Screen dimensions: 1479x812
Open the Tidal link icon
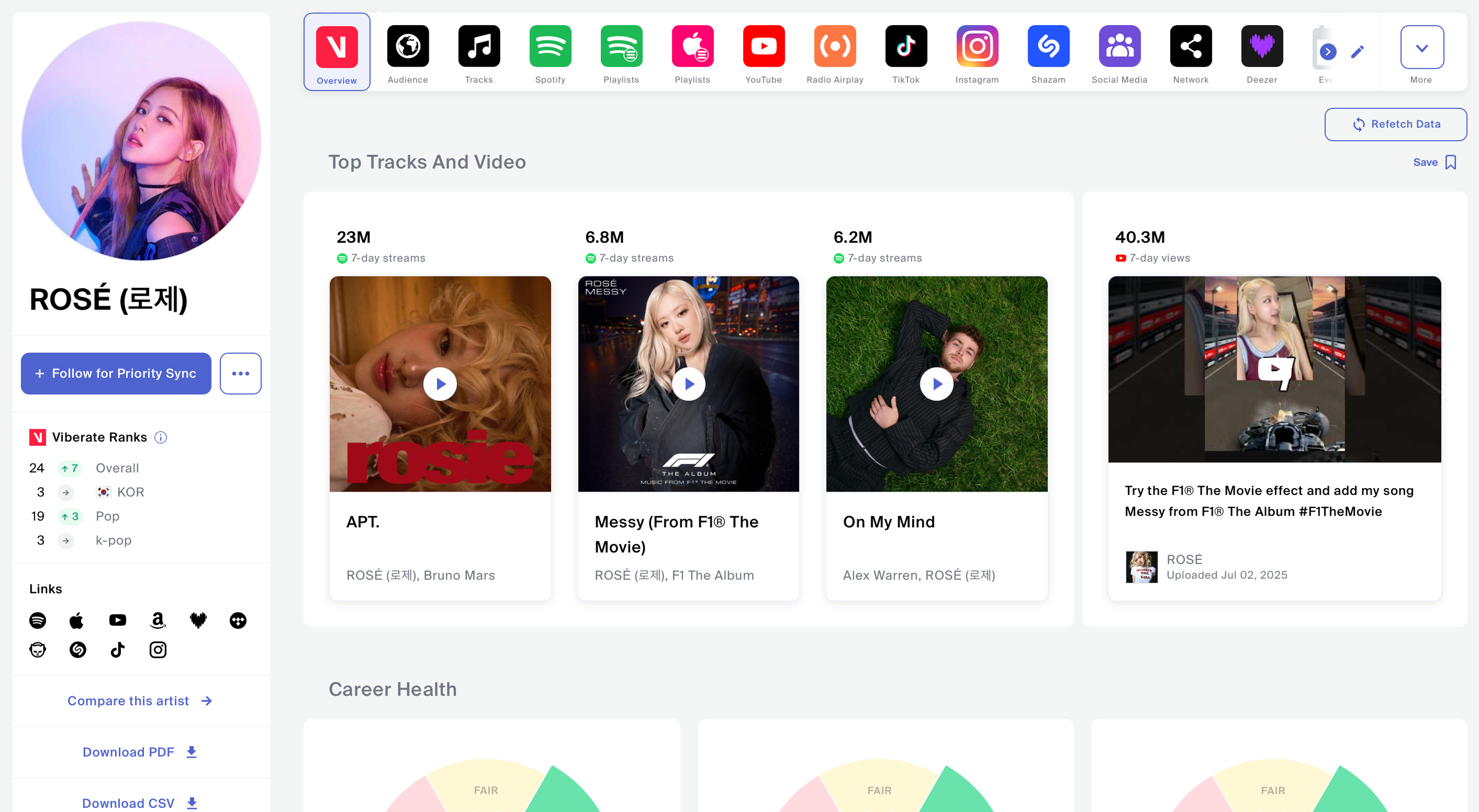click(238, 621)
